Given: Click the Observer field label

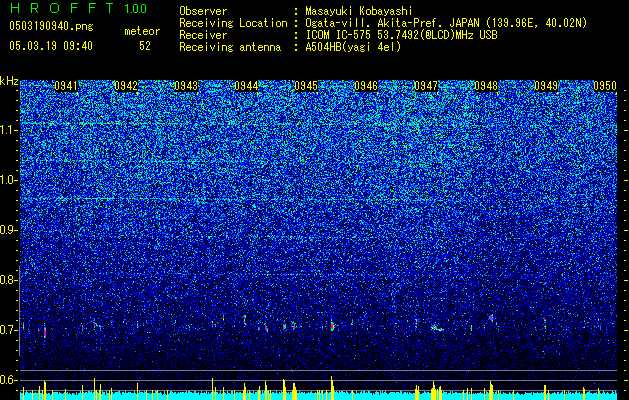Looking at the screenshot, I should [x=203, y=11].
